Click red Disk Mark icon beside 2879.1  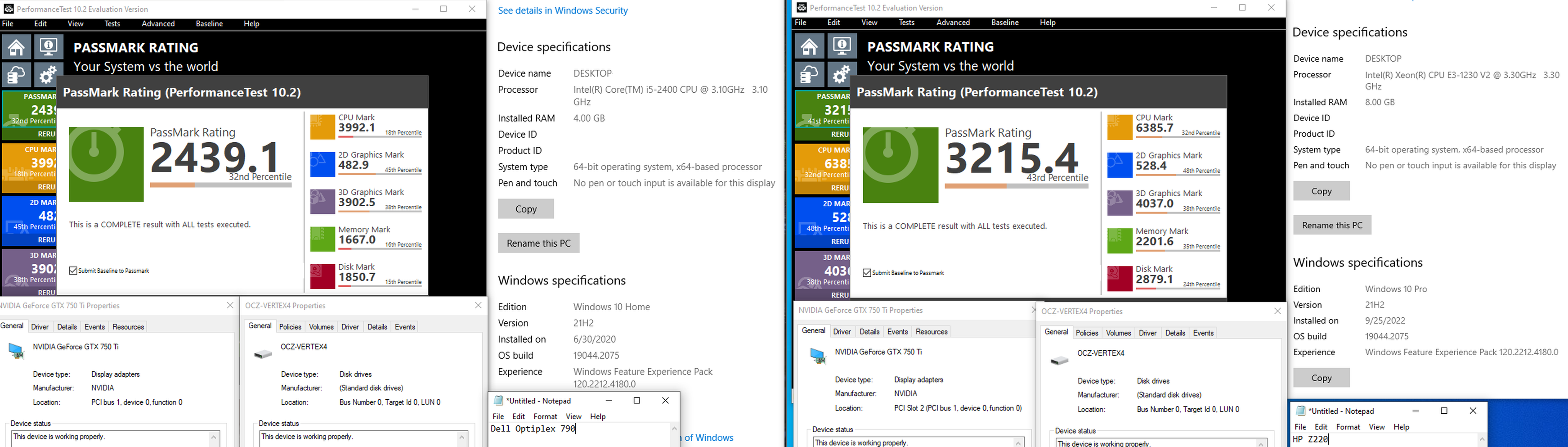click(1120, 279)
